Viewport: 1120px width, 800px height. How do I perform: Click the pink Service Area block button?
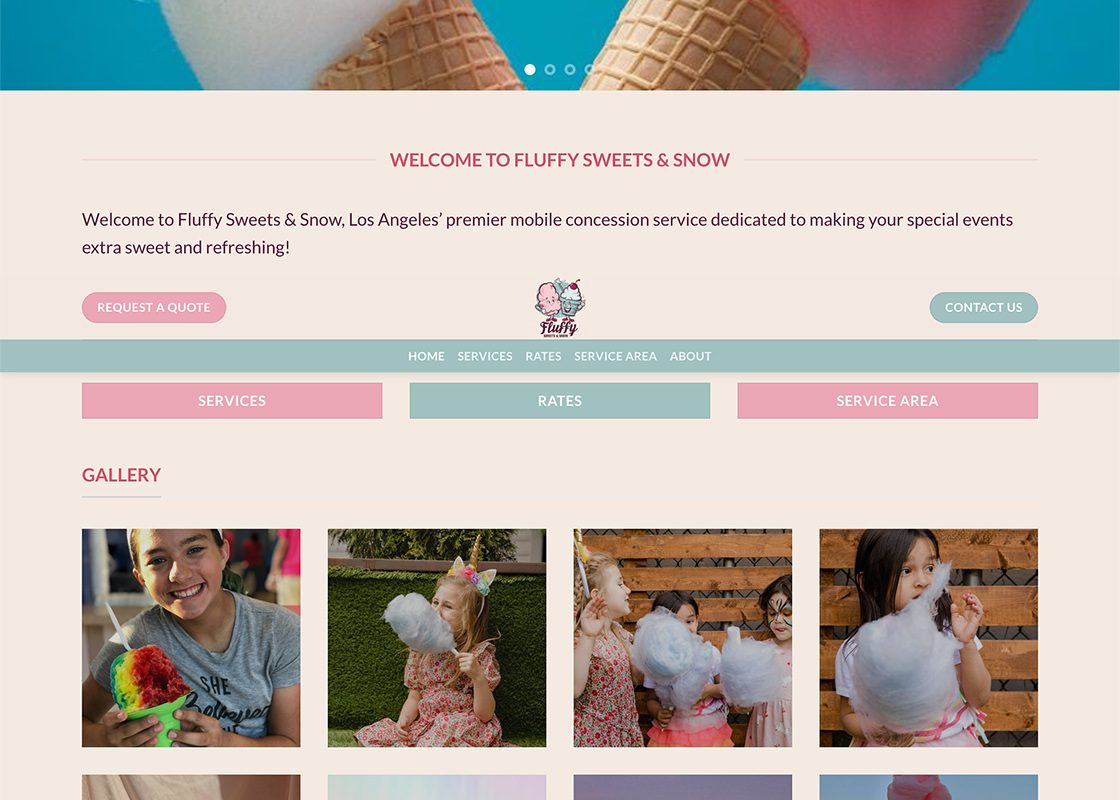click(888, 401)
